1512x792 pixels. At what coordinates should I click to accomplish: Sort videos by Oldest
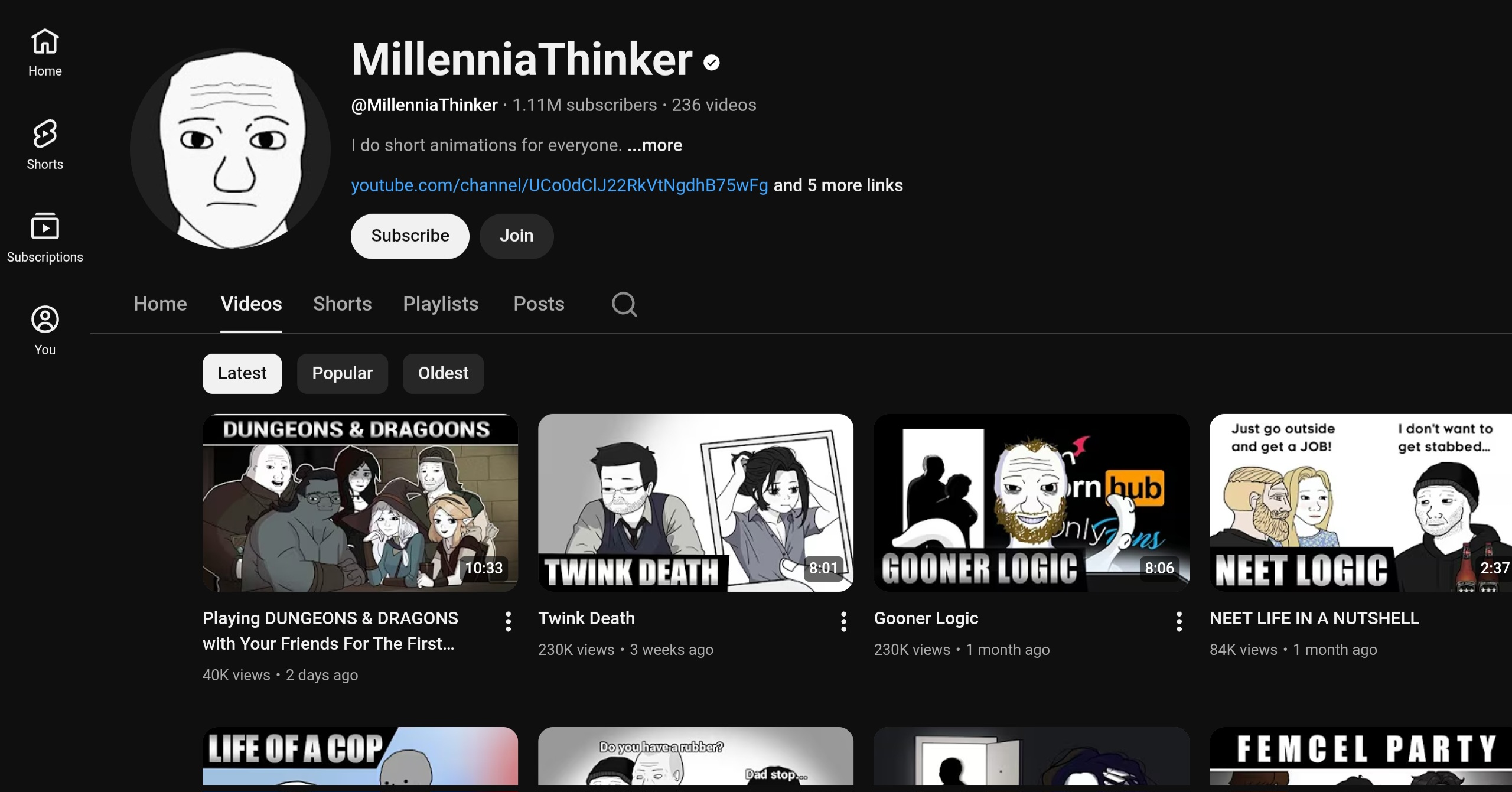(443, 373)
